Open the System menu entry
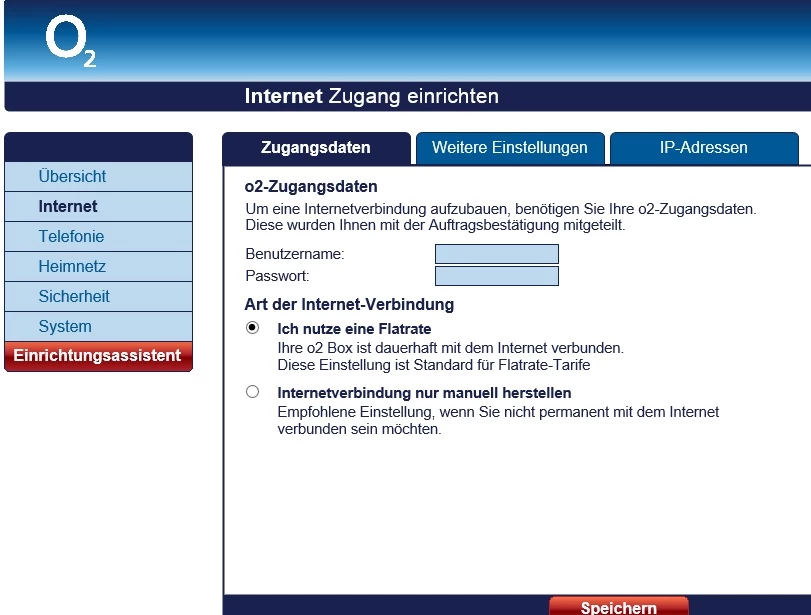 pyautogui.click(x=98, y=326)
